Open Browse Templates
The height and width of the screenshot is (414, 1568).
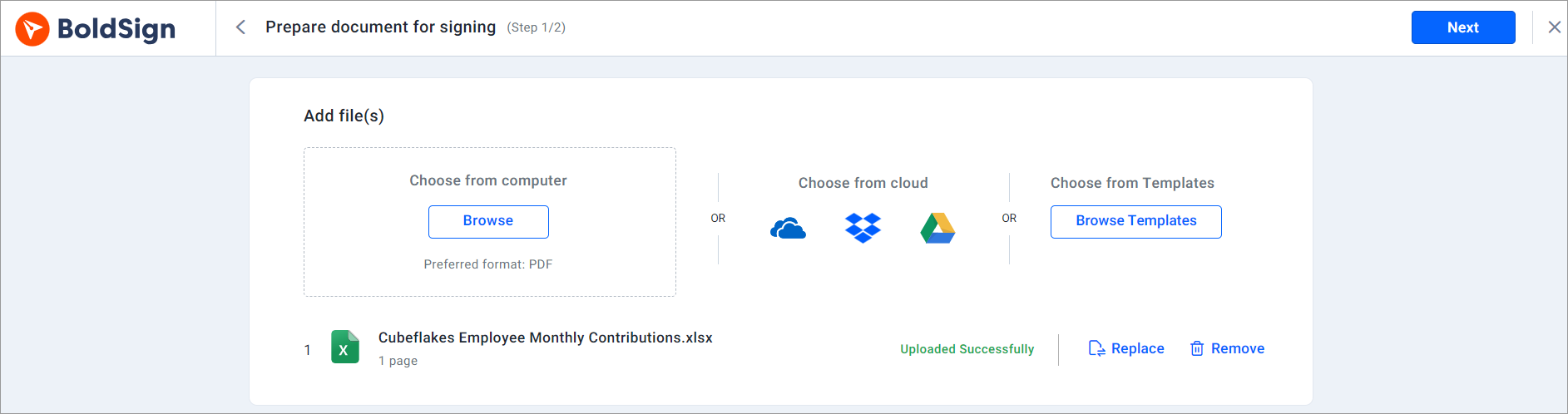tap(1135, 221)
